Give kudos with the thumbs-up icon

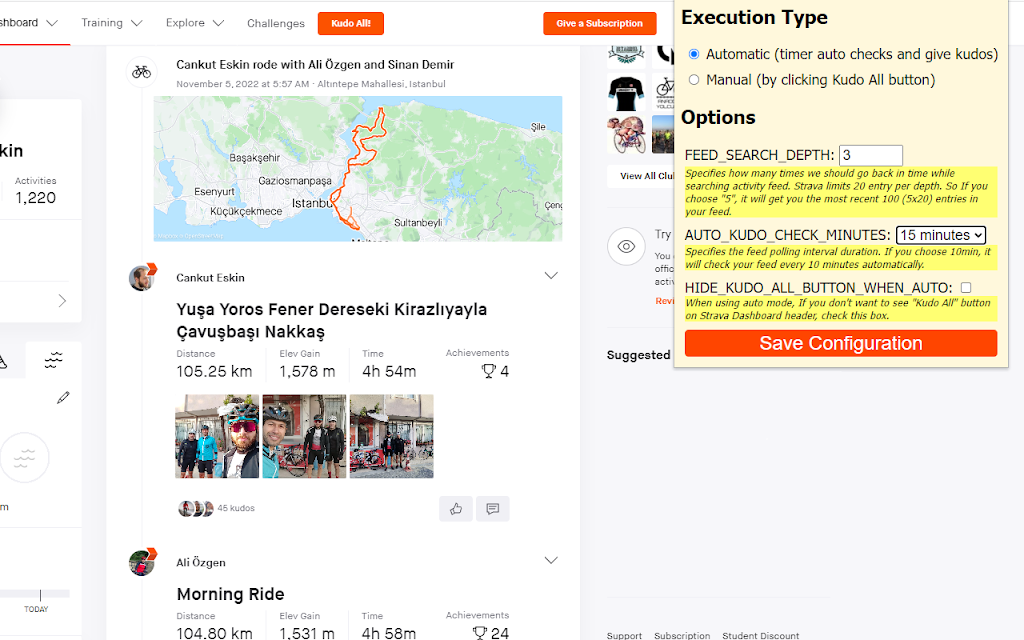(456, 509)
